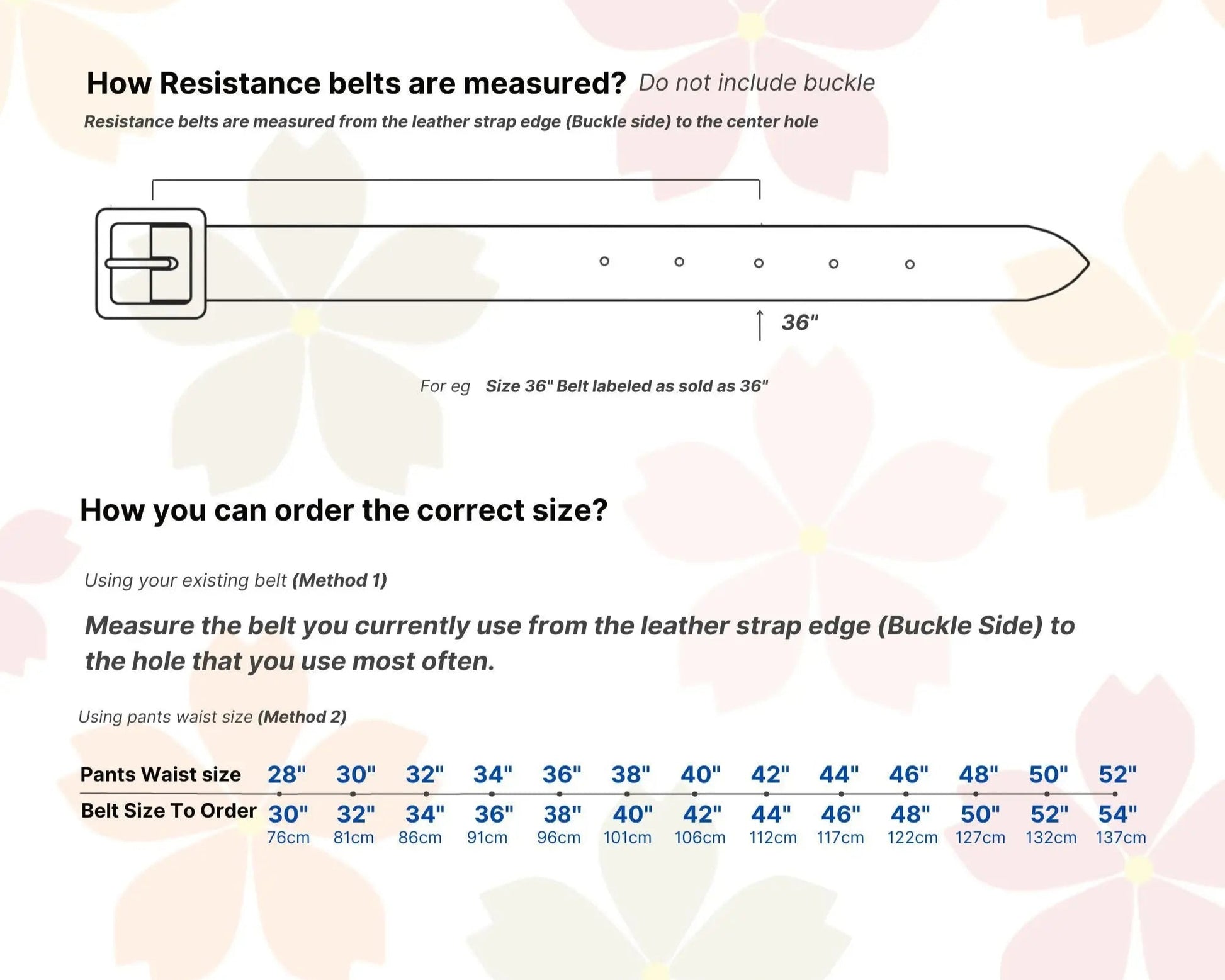Click the center hole of the belt
Image resolution: width=1225 pixels, height=980 pixels.
[x=759, y=263]
